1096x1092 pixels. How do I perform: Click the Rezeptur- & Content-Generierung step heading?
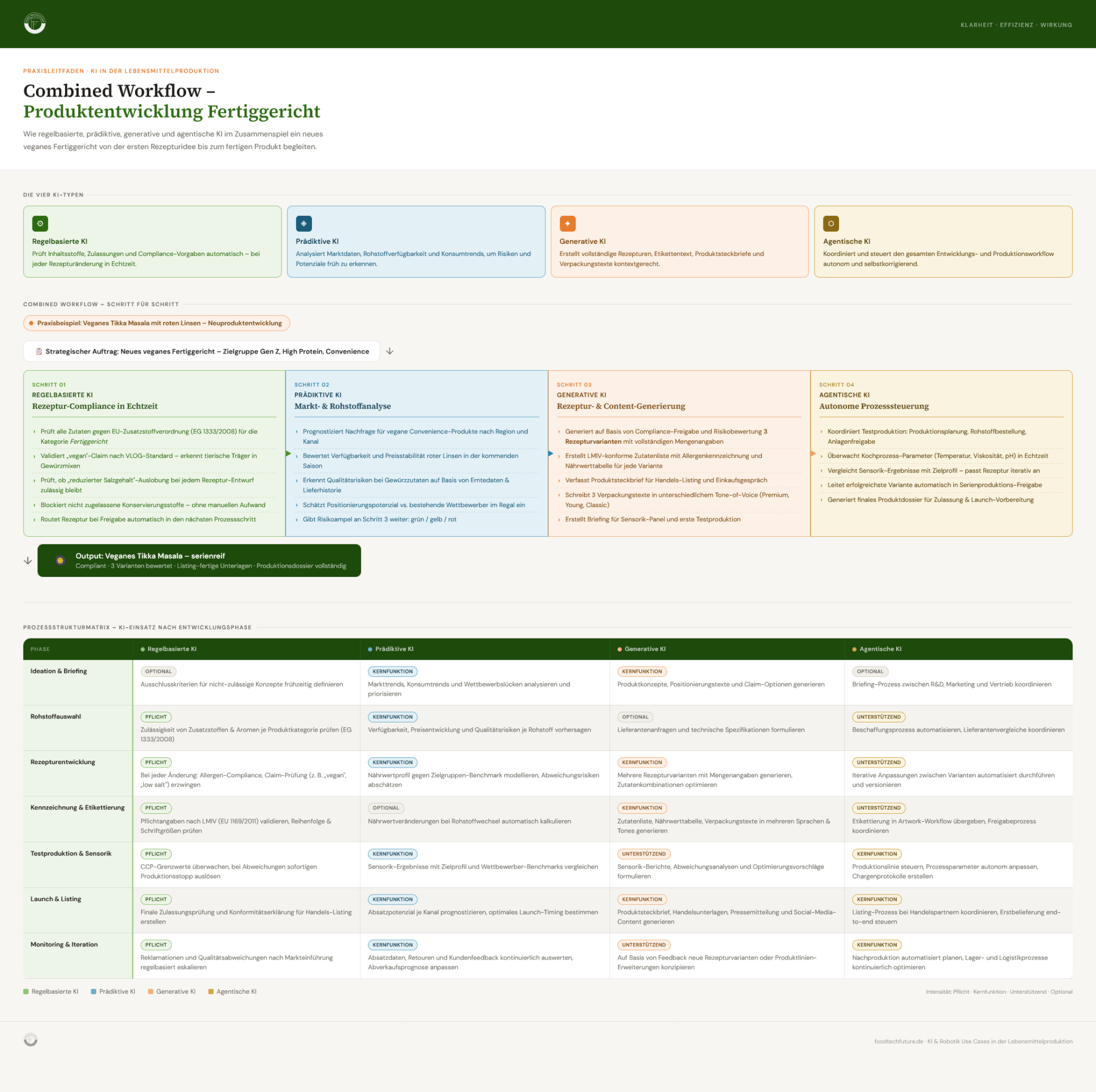click(621, 406)
